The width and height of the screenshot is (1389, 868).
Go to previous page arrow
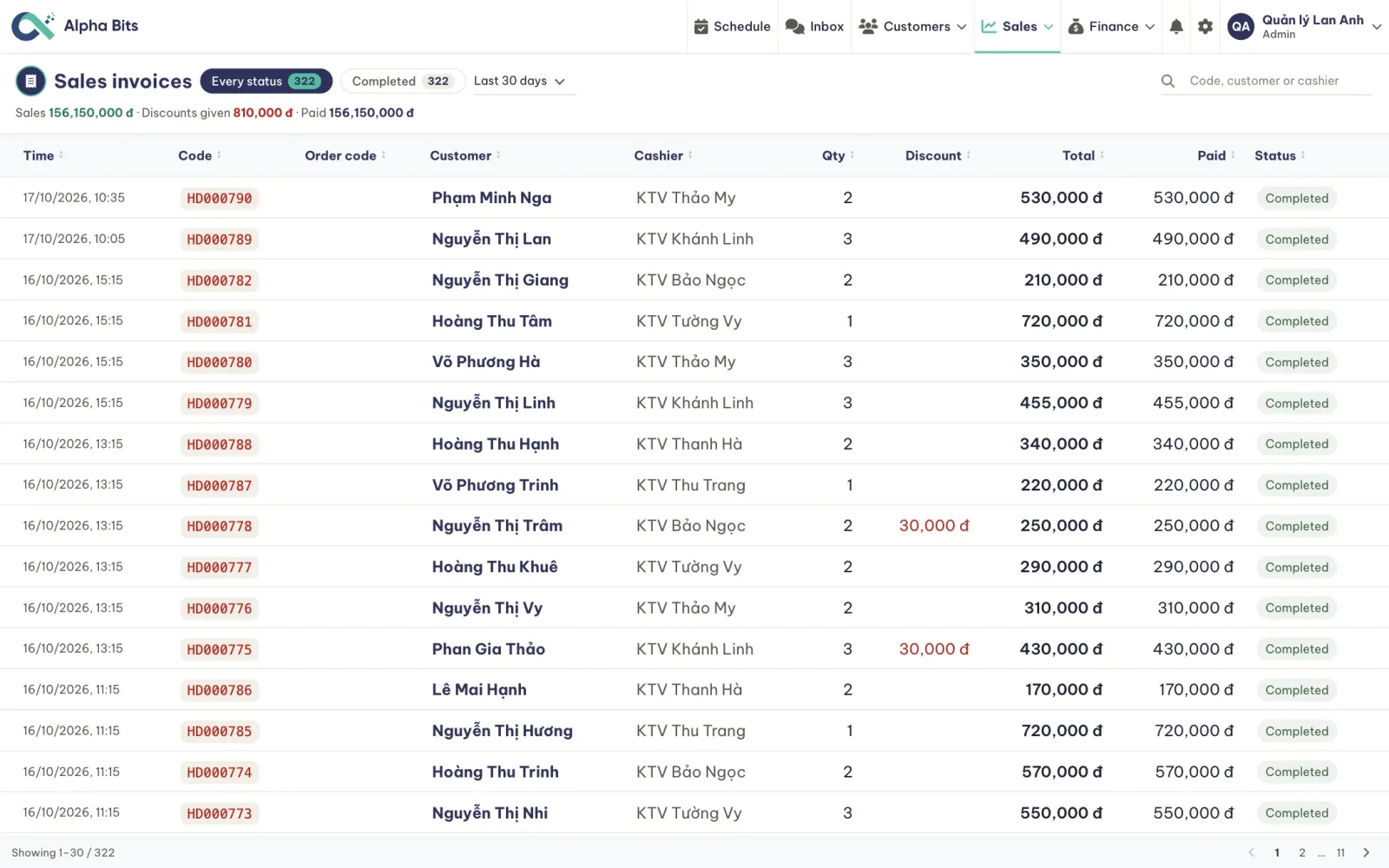[x=1251, y=852]
